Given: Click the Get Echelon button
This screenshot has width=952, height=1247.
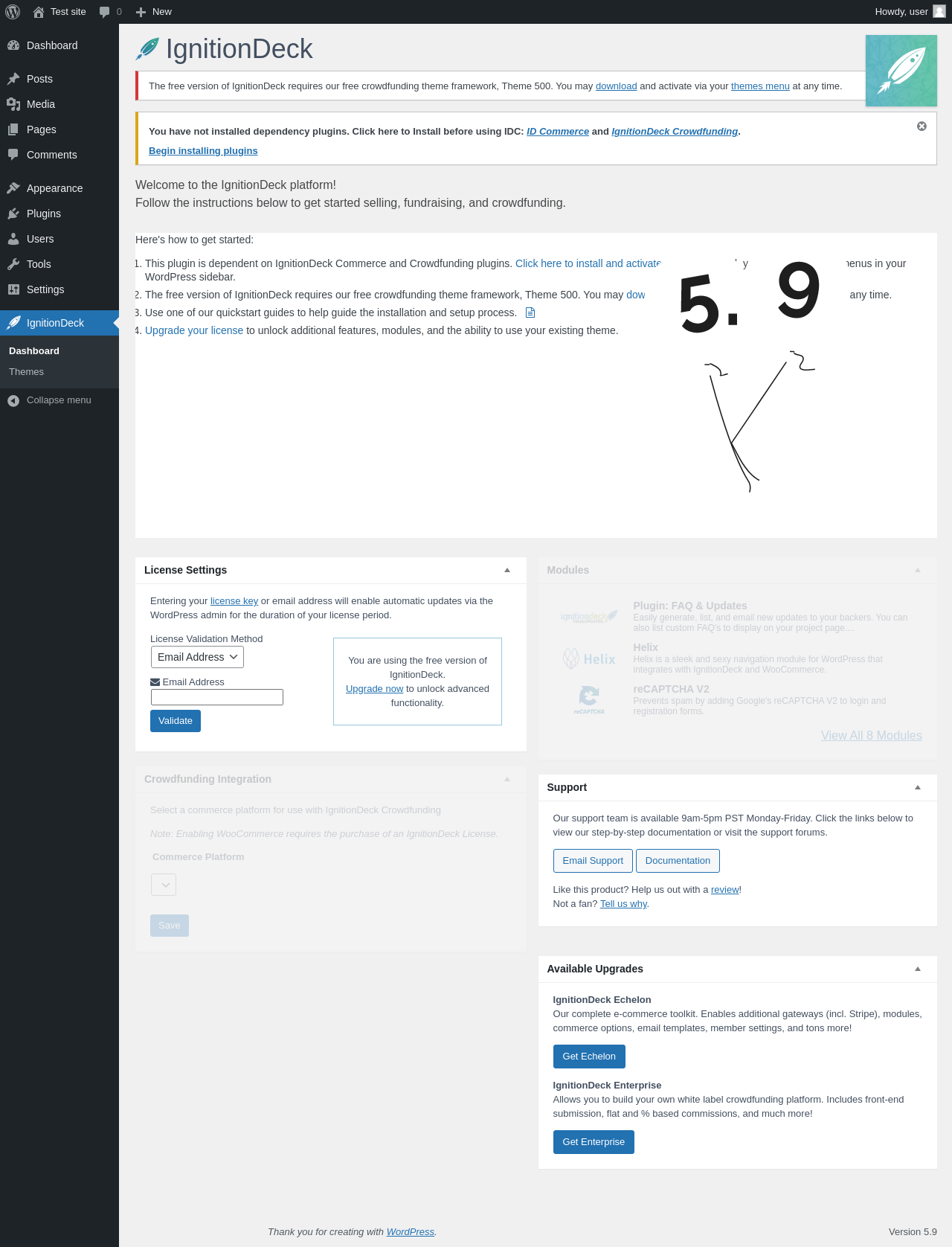Looking at the screenshot, I should pyautogui.click(x=589, y=1057).
